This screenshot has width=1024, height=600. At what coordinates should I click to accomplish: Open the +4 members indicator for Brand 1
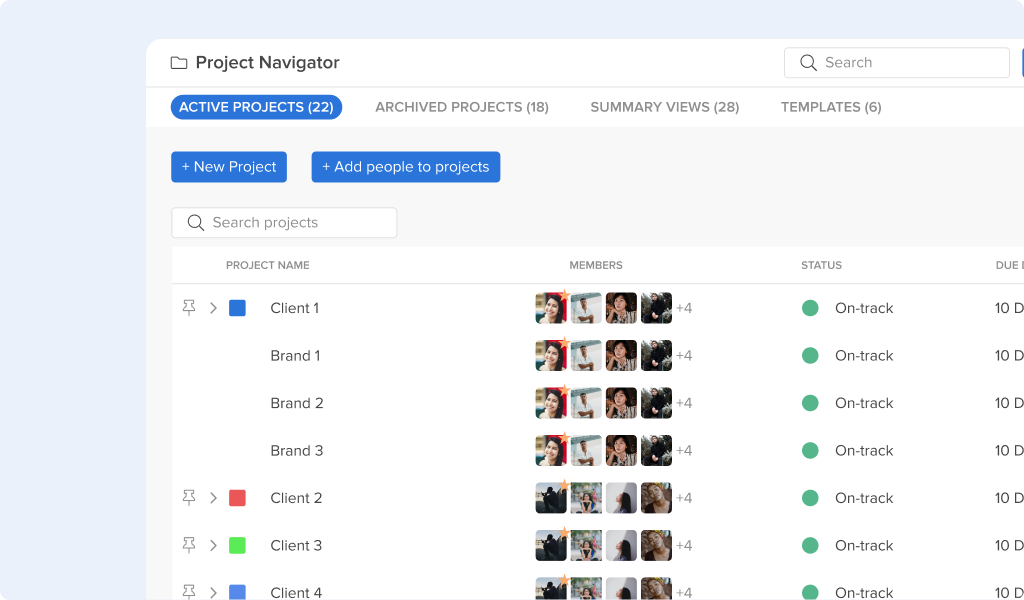[684, 356]
